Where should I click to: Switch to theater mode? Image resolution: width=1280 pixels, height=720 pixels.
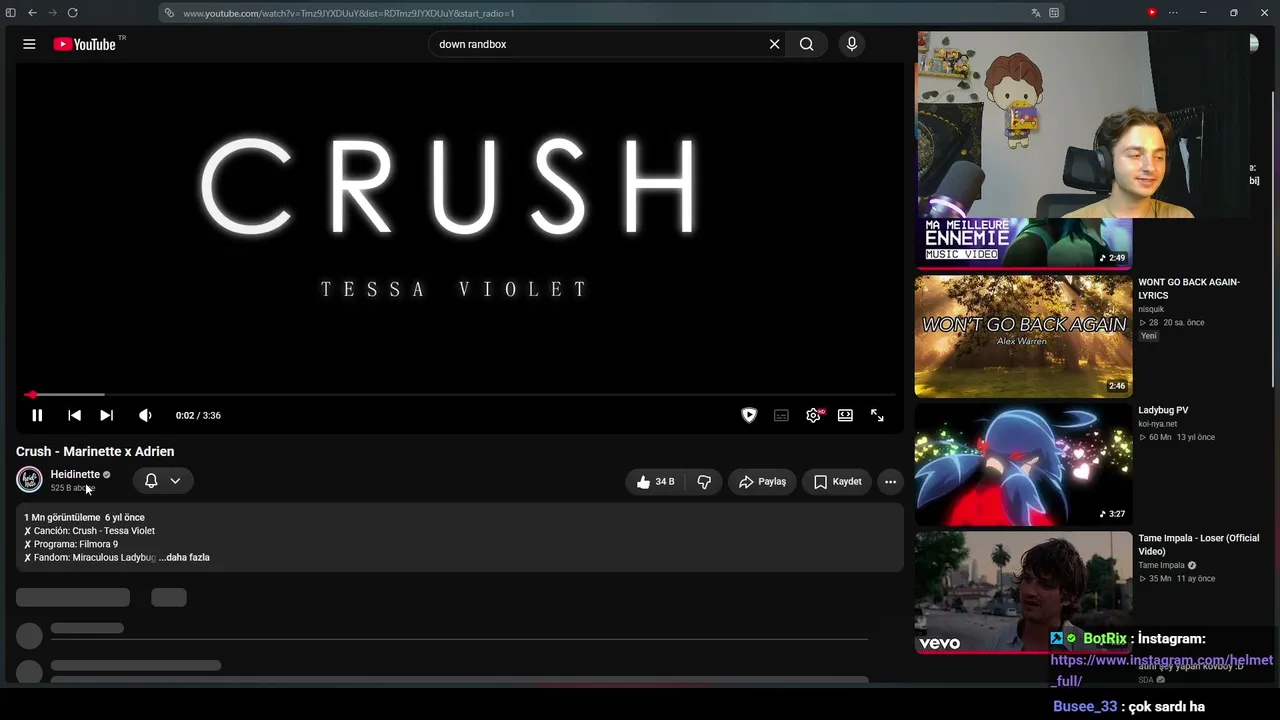pyautogui.click(x=845, y=415)
